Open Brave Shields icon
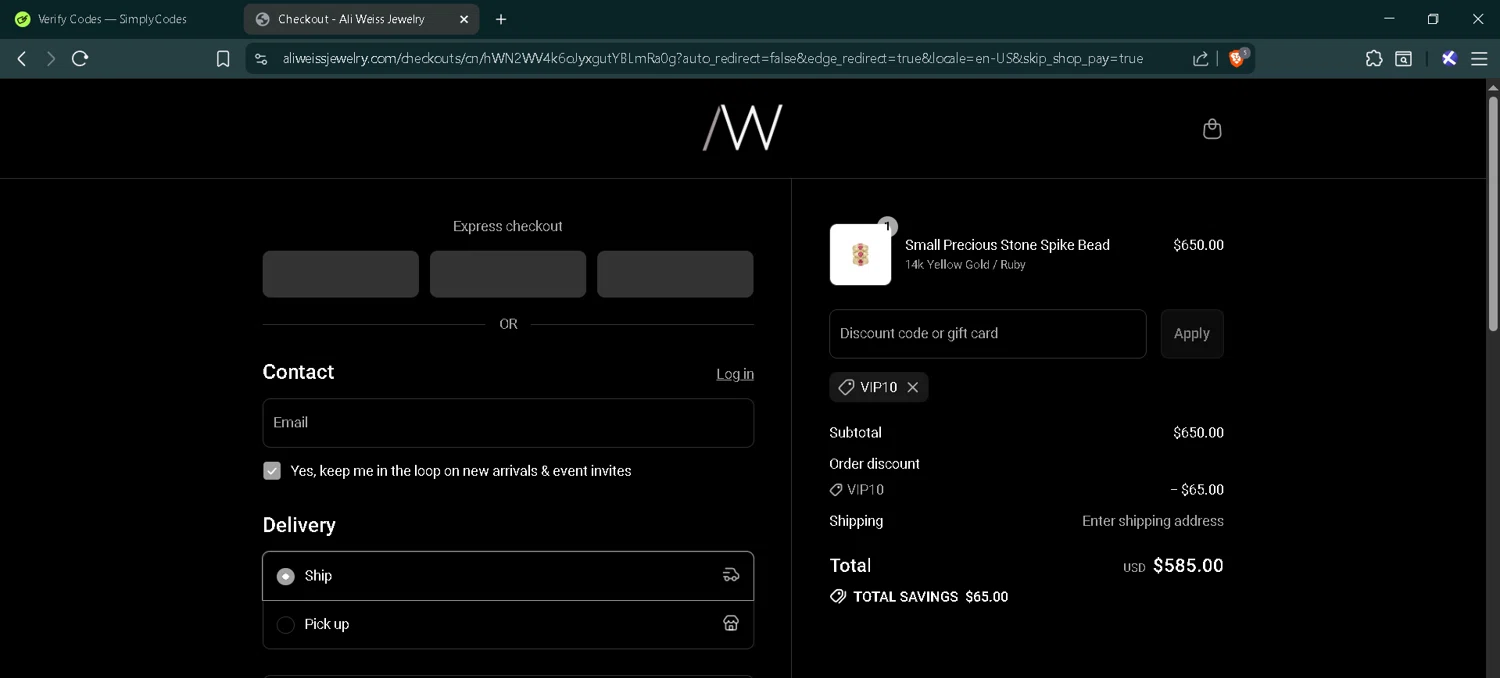 (x=1237, y=58)
